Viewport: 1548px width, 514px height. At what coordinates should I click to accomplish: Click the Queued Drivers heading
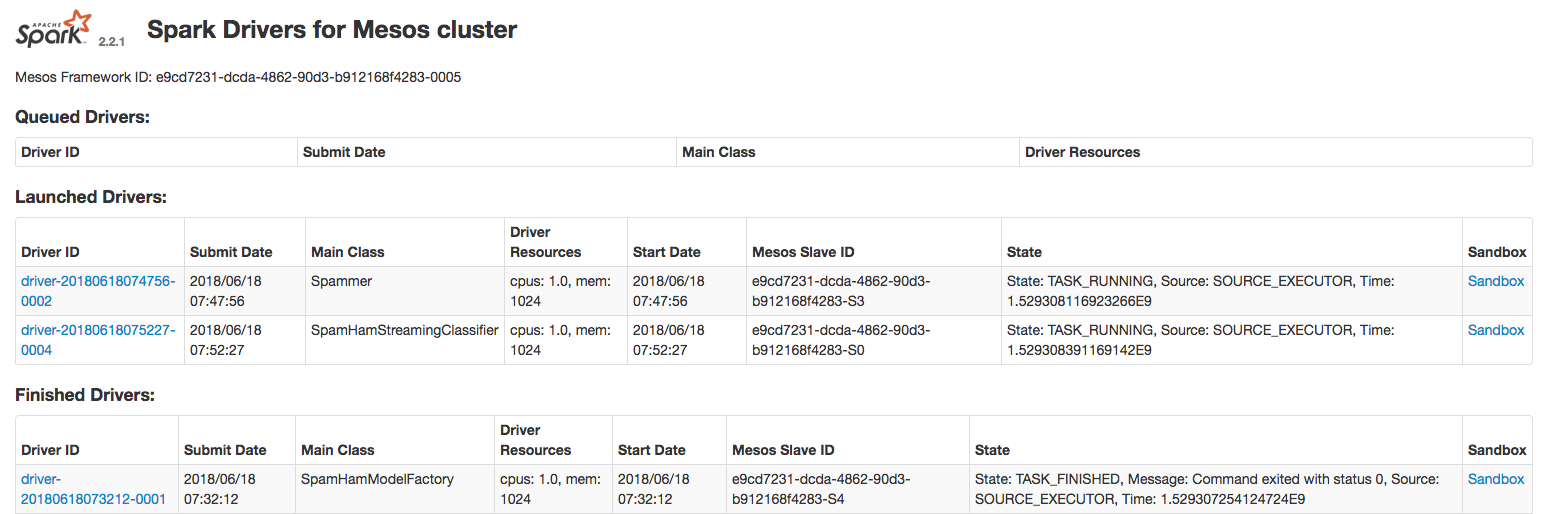82,117
